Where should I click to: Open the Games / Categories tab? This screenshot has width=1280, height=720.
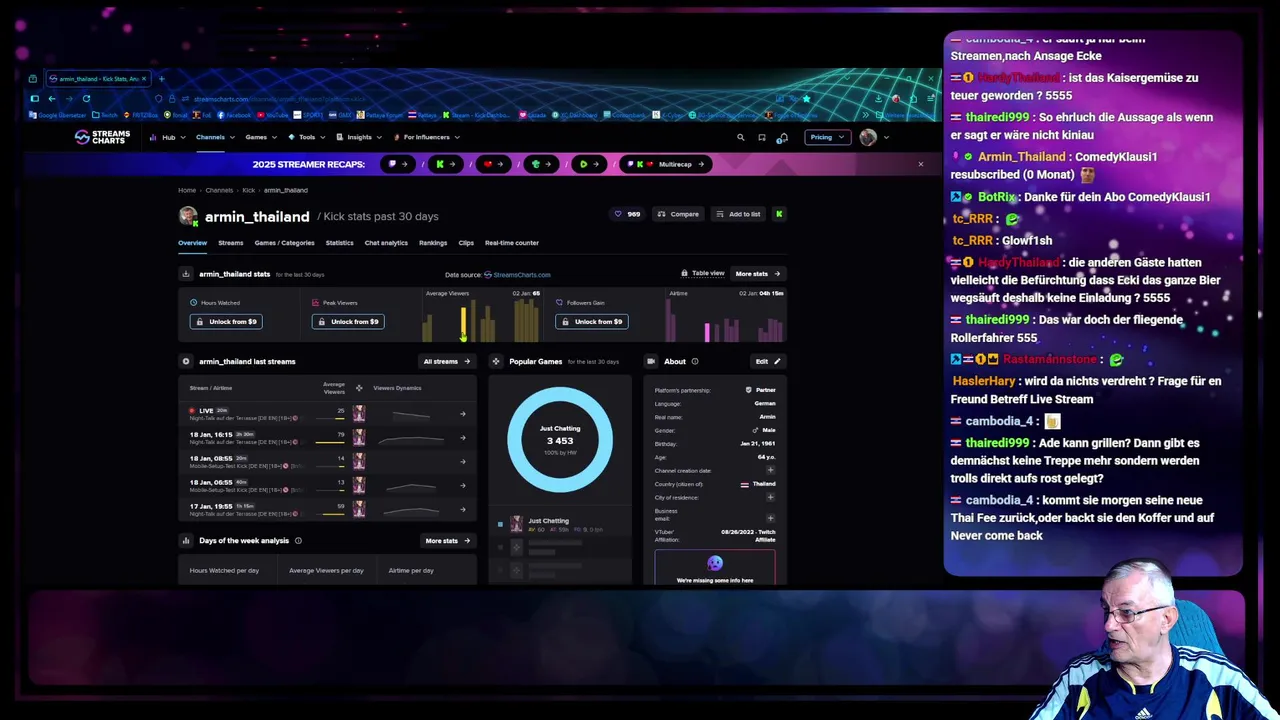284,242
